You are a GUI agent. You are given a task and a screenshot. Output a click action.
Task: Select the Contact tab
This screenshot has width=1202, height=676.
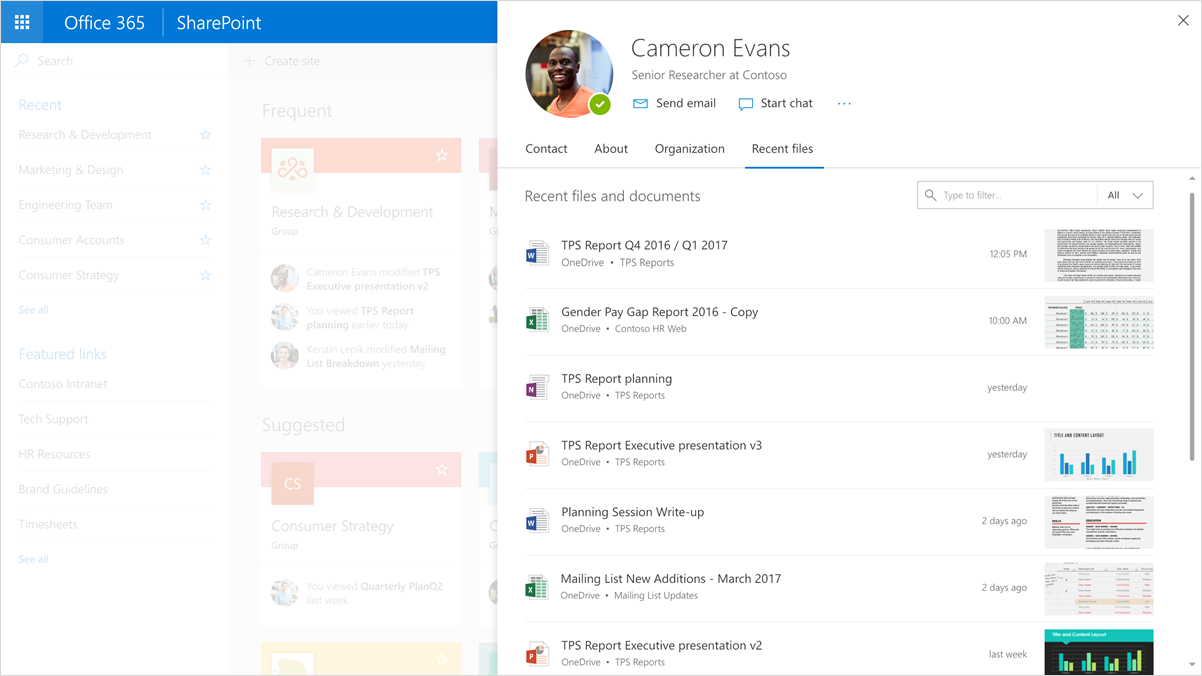545,148
